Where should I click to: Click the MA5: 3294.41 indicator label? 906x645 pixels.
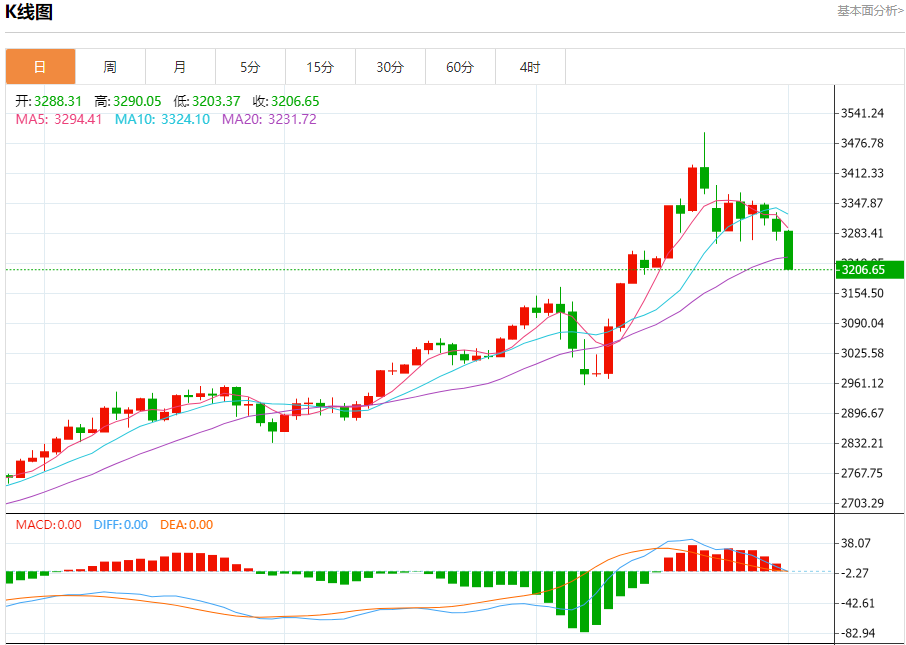coord(59,119)
